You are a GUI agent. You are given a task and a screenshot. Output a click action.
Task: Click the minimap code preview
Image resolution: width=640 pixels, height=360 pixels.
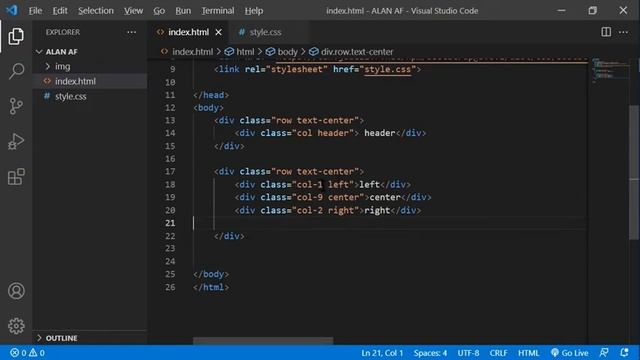[x=610, y=70]
